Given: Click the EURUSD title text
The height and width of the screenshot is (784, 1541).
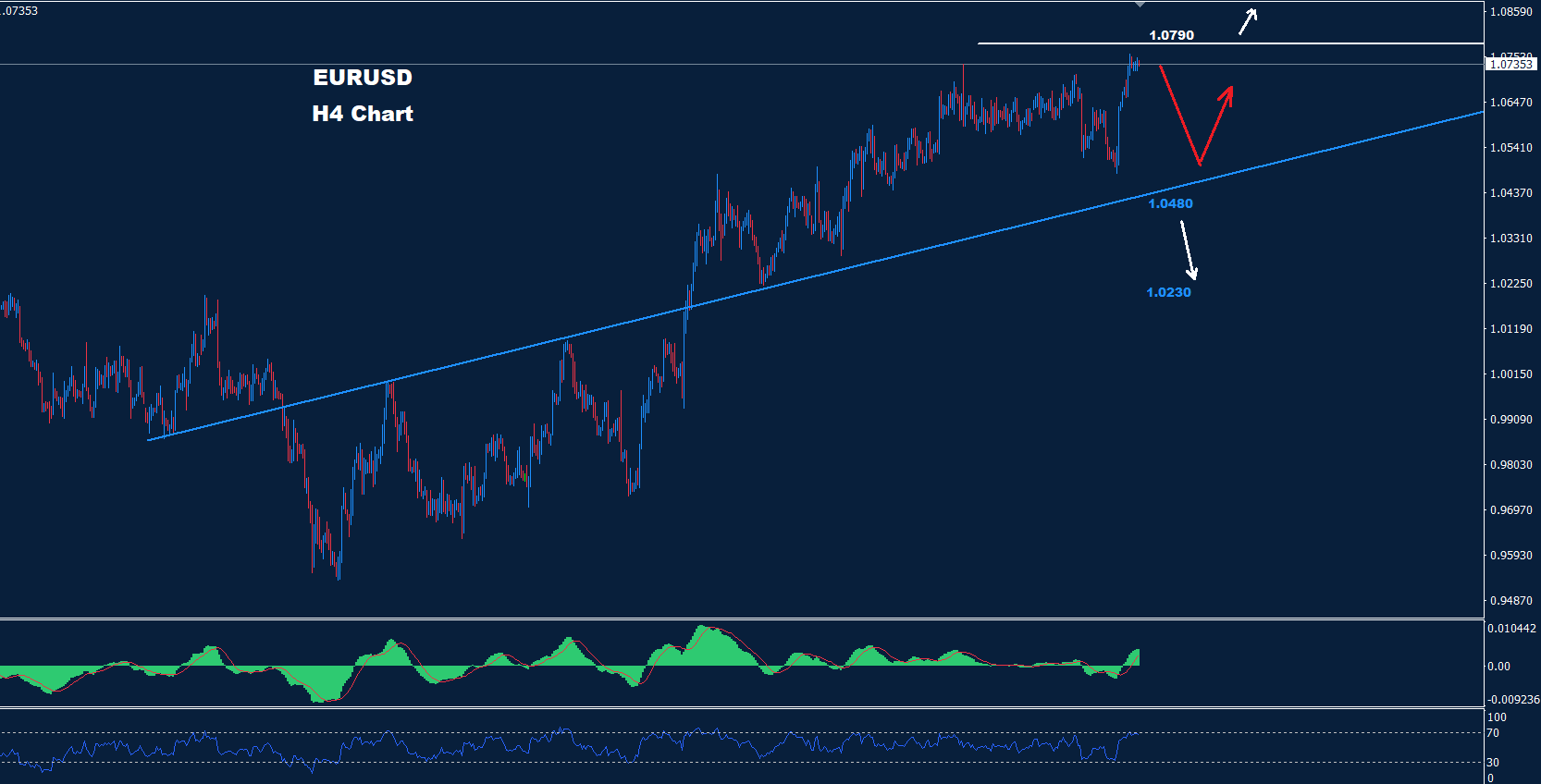Looking at the screenshot, I should [363, 78].
